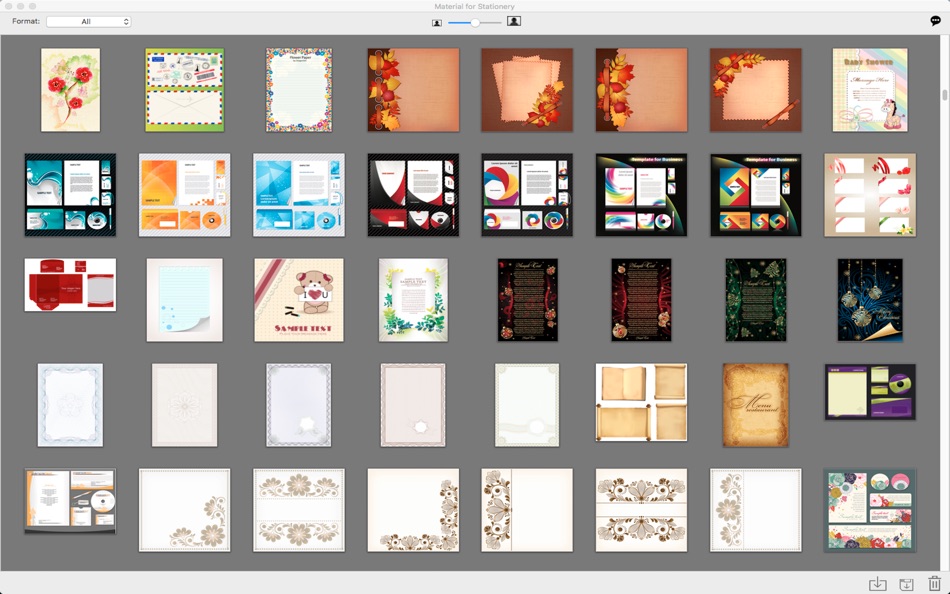Viewport: 950px width, 594px height.
Task: Select the old book and scrolls thumbnail
Action: pos(642,402)
